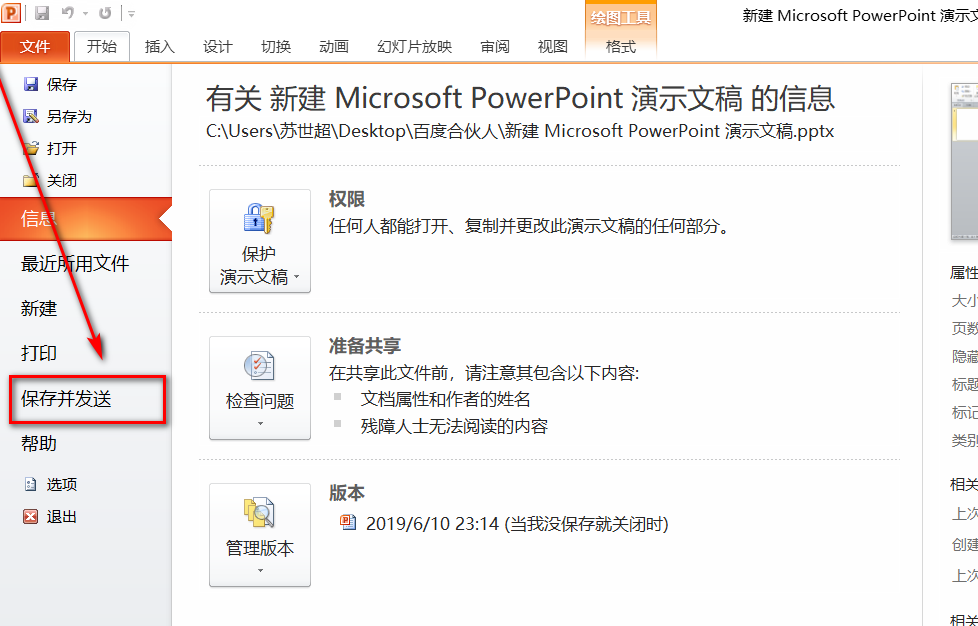Open Customize Quick Access Toolbar dropdown

click(x=131, y=13)
